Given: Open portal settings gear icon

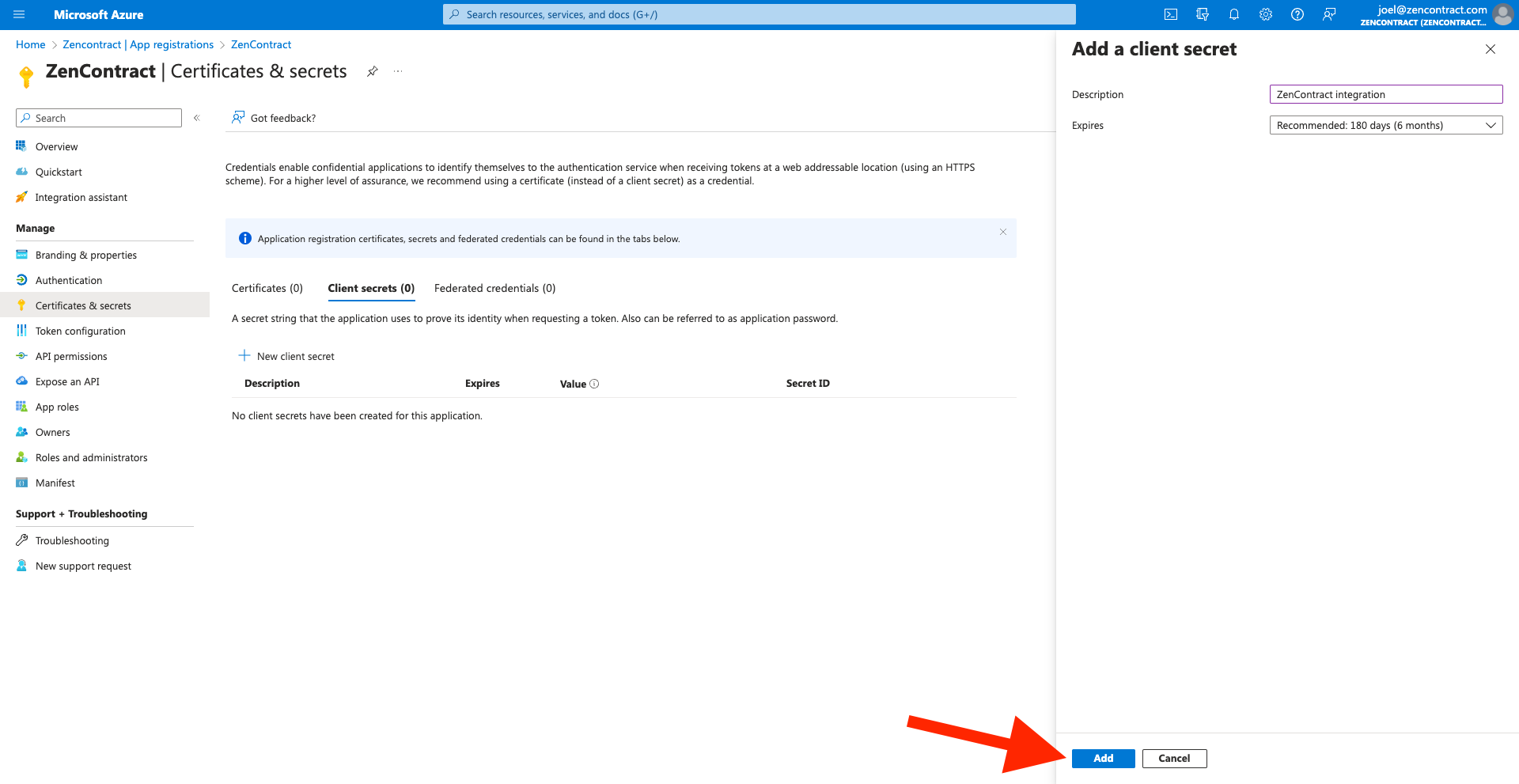Looking at the screenshot, I should [x=1266, y=14].
